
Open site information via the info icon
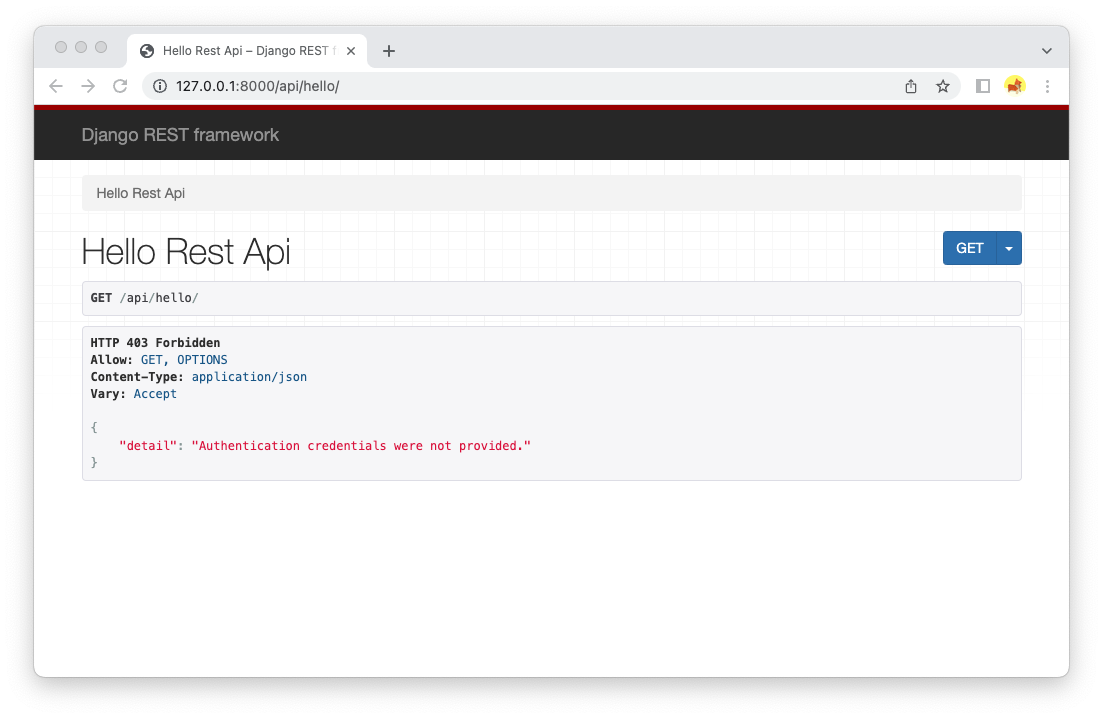point(159,86)
